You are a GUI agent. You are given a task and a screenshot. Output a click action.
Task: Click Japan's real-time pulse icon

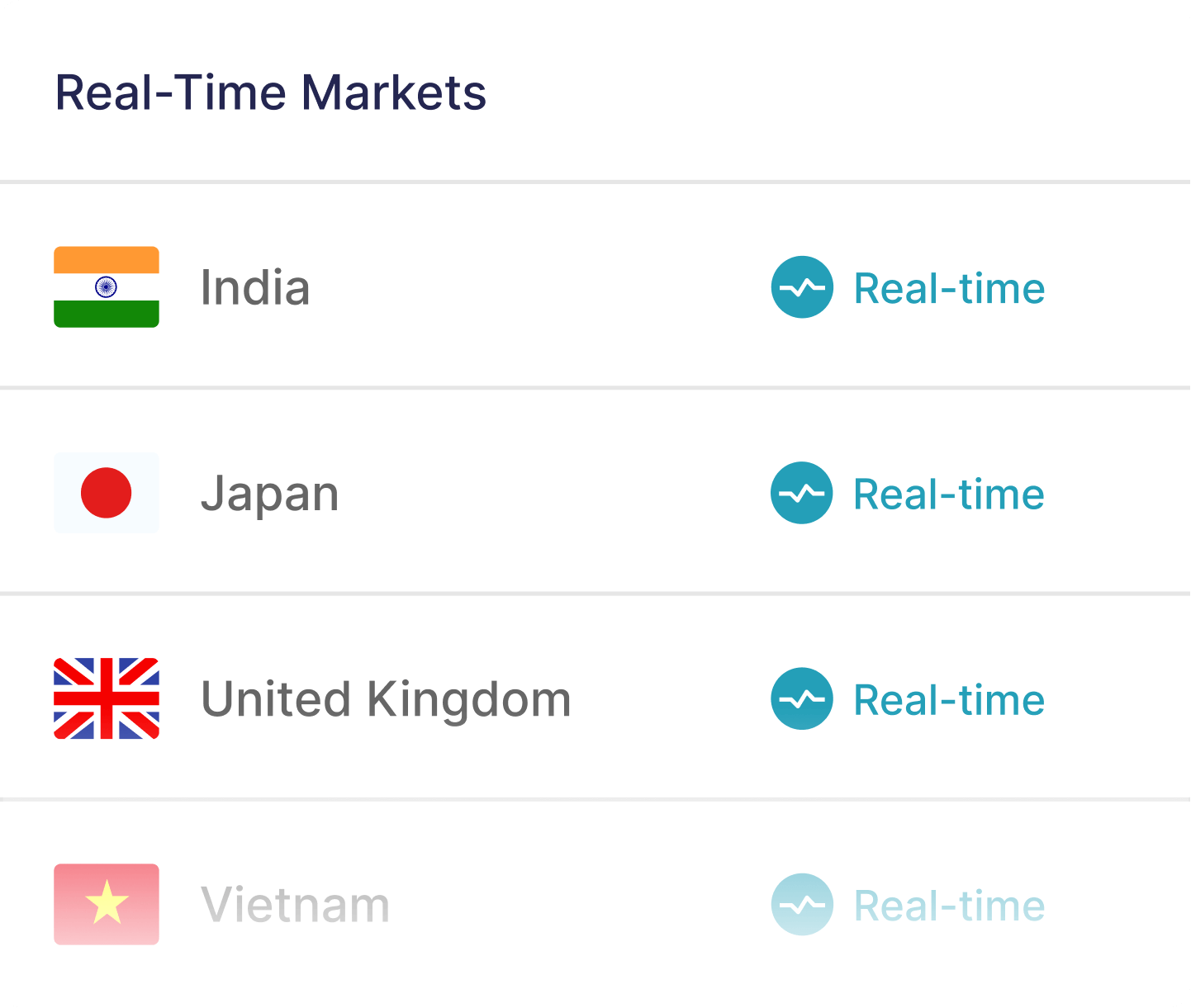click(802, 493)
